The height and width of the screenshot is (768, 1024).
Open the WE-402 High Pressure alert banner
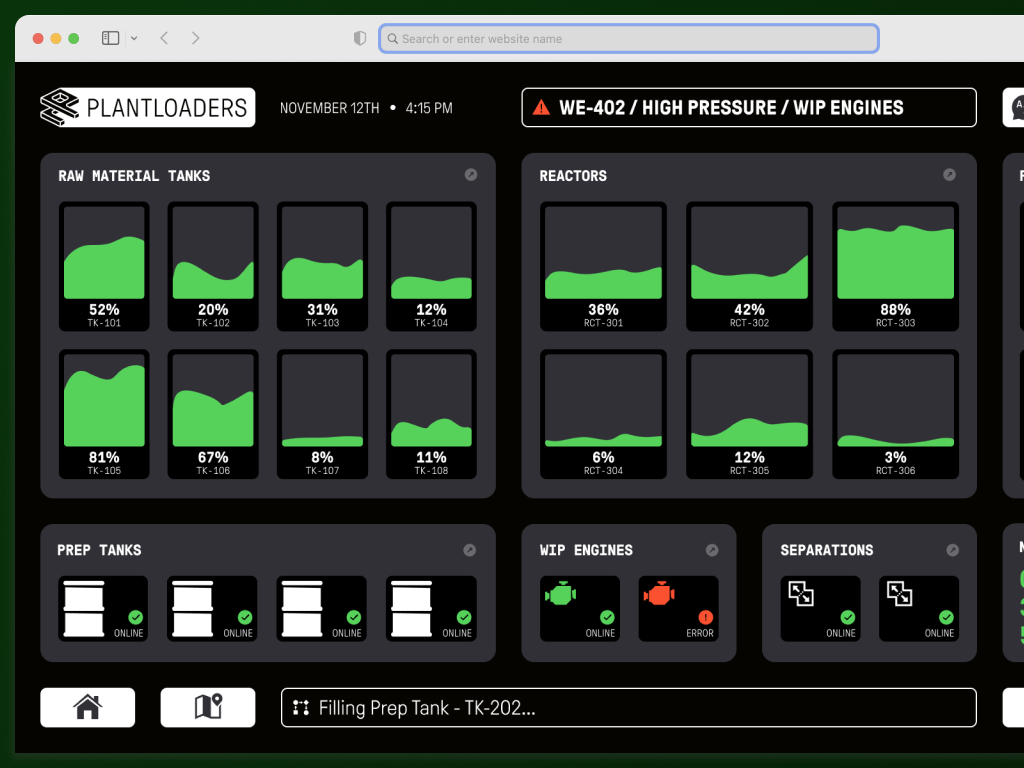coord(748,108)
